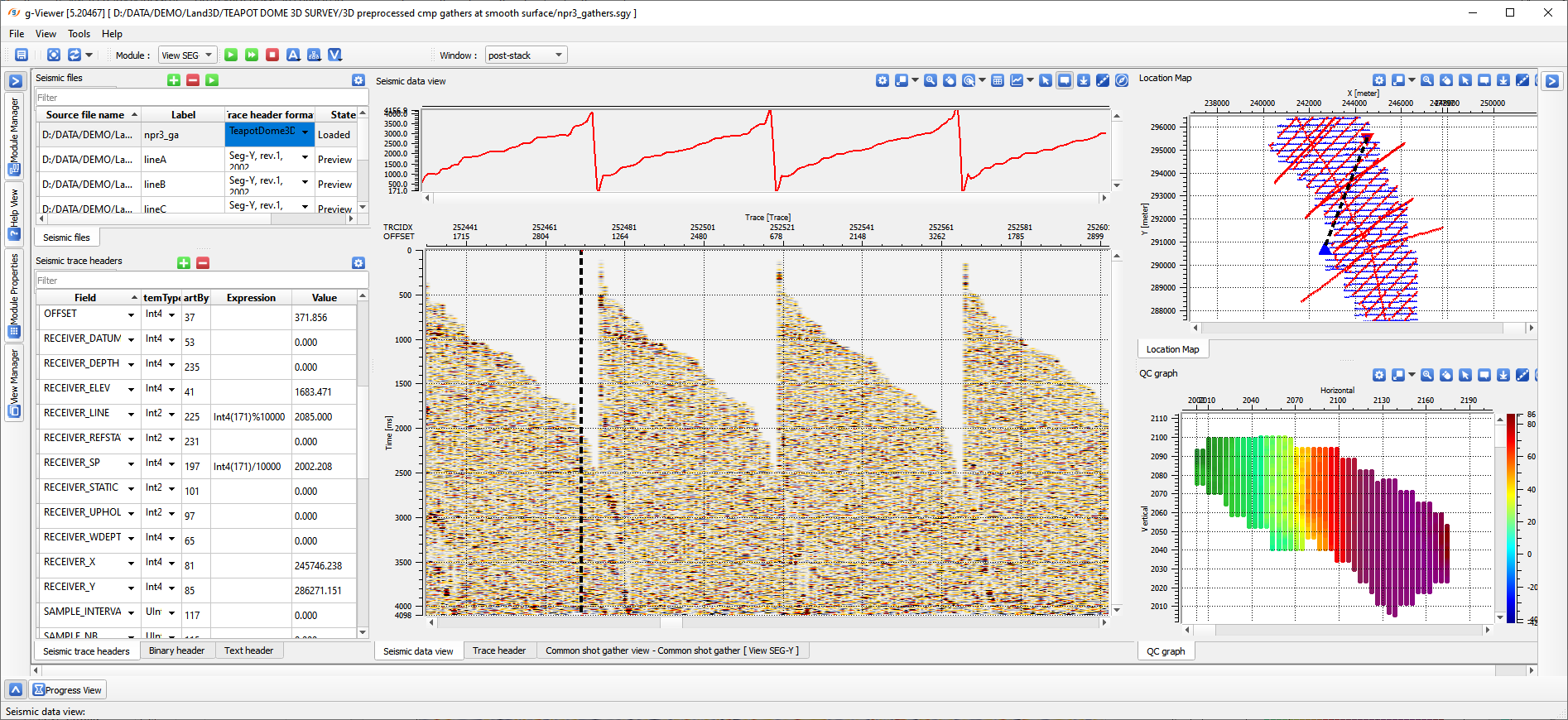Toggle pointer select tool in Seismic data view
The width and height of the screenshot is (1568, 720).
pos(1046,80)
